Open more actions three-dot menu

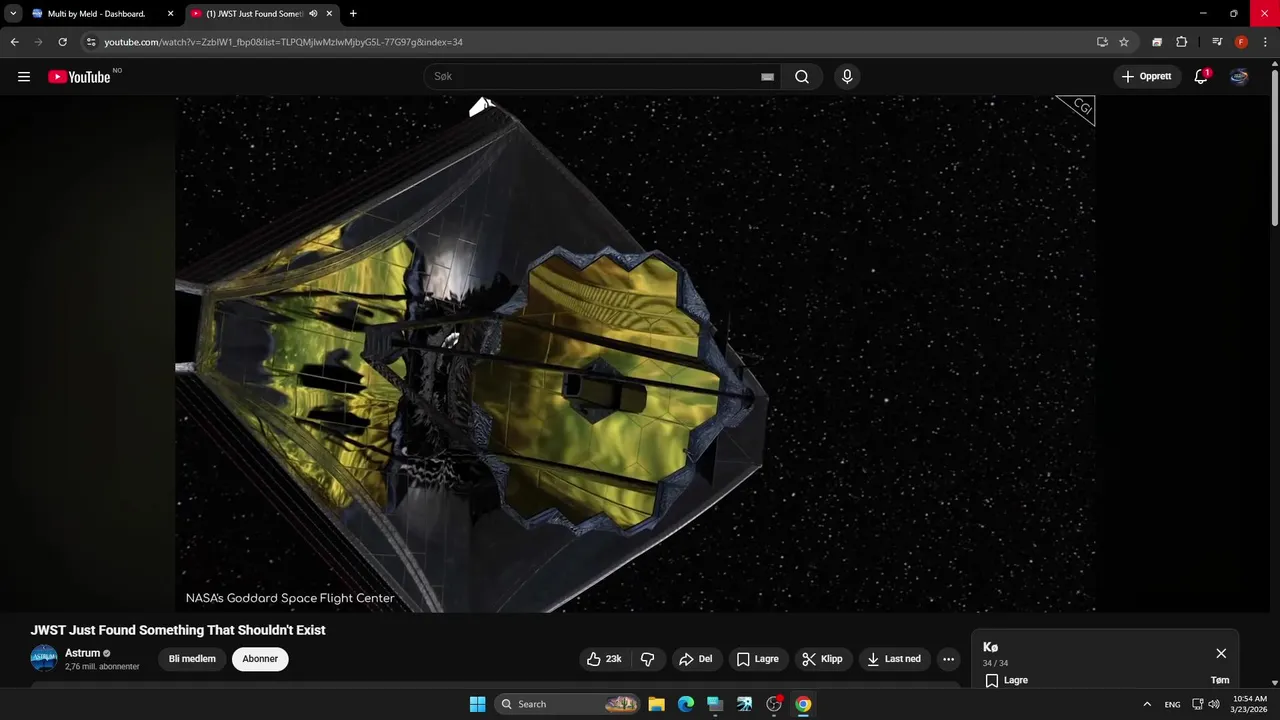tap(948, 659)
